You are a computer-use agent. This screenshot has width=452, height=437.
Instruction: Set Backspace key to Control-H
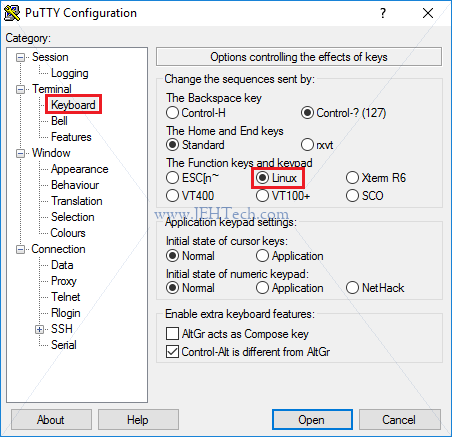196,113
